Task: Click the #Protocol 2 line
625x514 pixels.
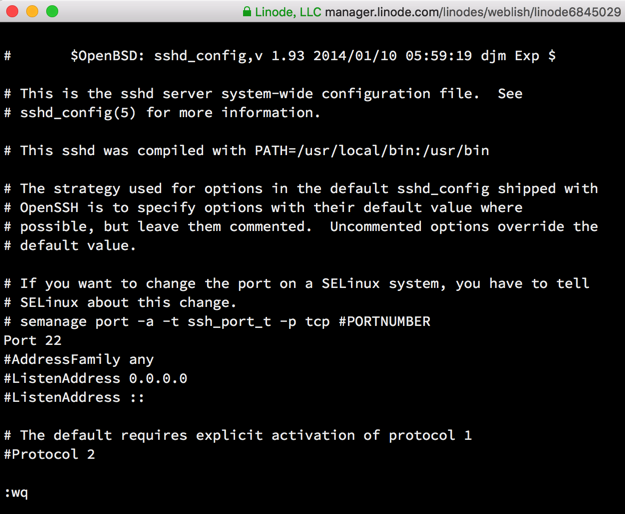Action: (50, 454)
